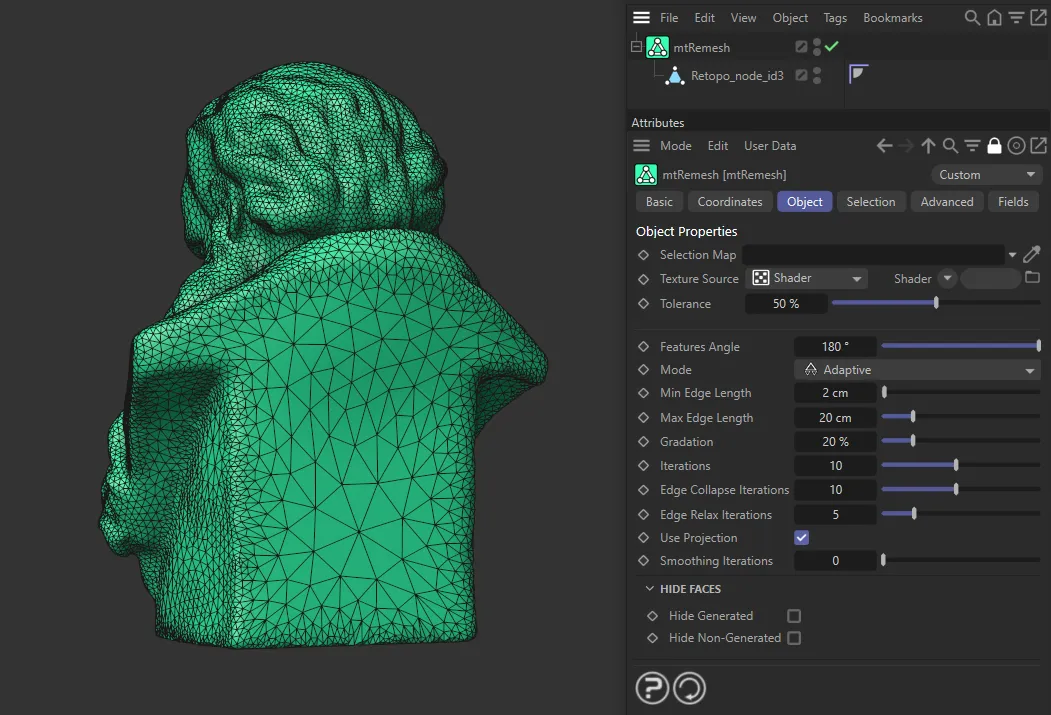This screenshot has width=1051, height=715.
Task: Enable the Hide Generated checkbox
Action: coord(793,615)
